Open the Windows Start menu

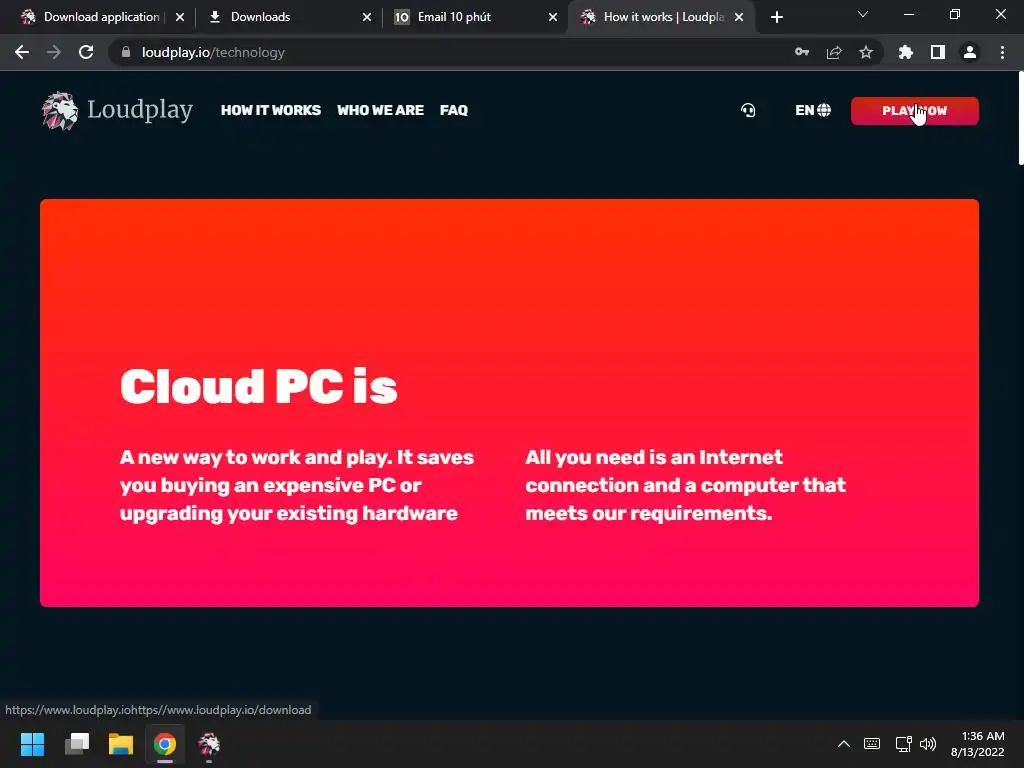tap(32, 744)
